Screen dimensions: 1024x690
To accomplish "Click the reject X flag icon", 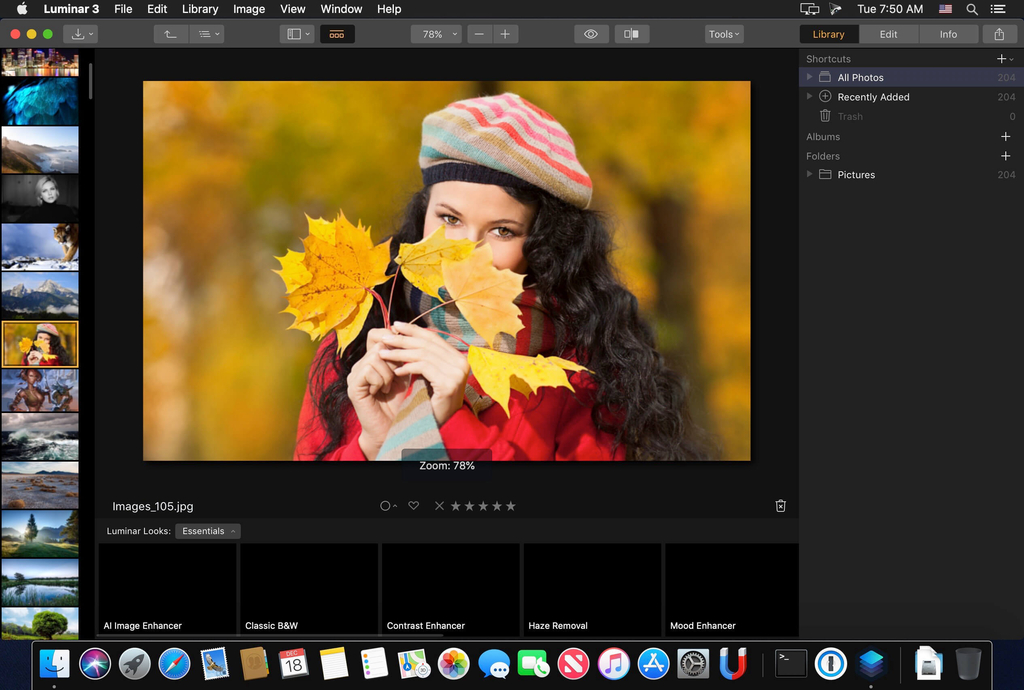I will tap(439, 506).
